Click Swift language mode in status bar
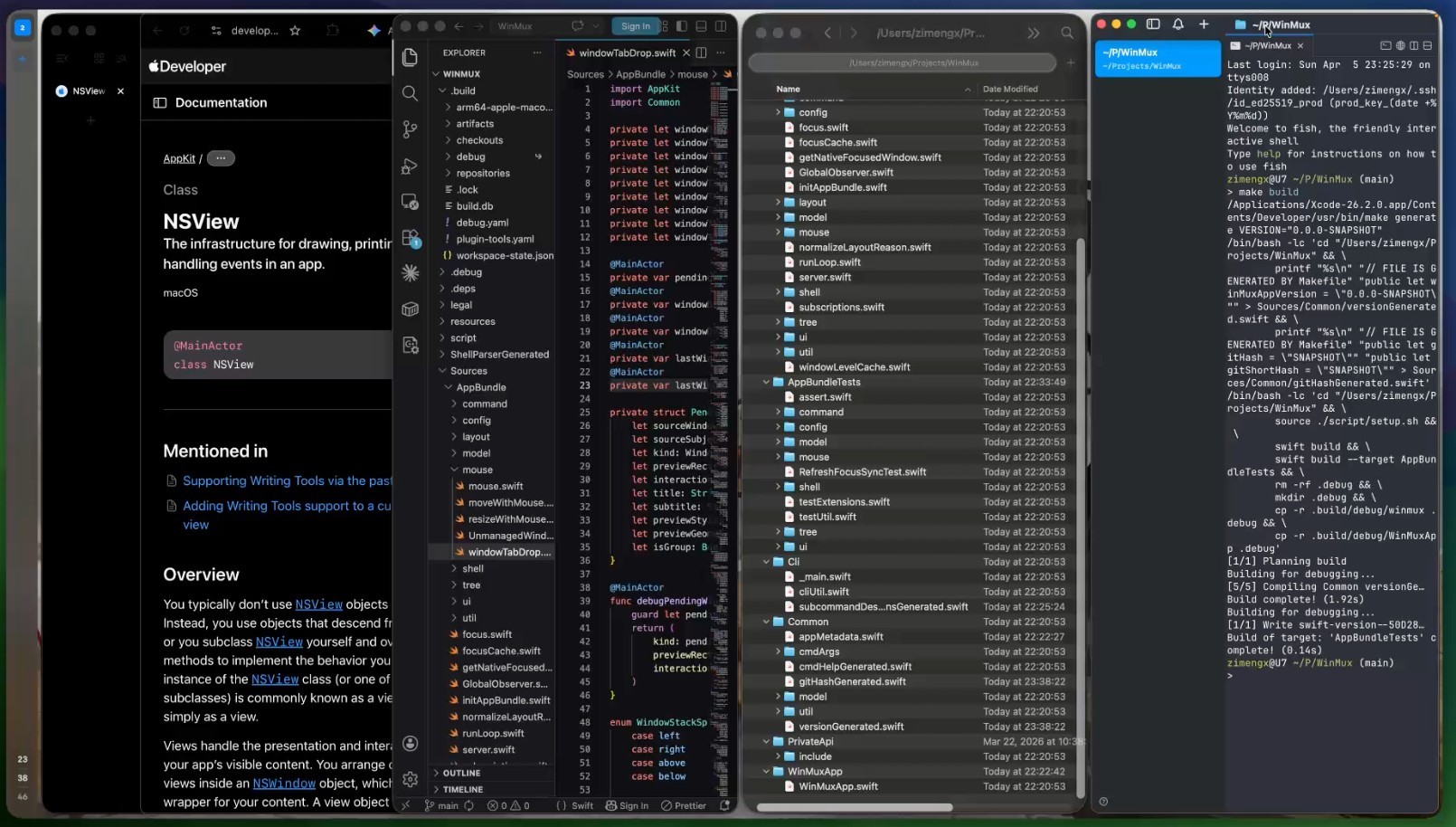Screen dimensions: 1456x827 [582, 805]
